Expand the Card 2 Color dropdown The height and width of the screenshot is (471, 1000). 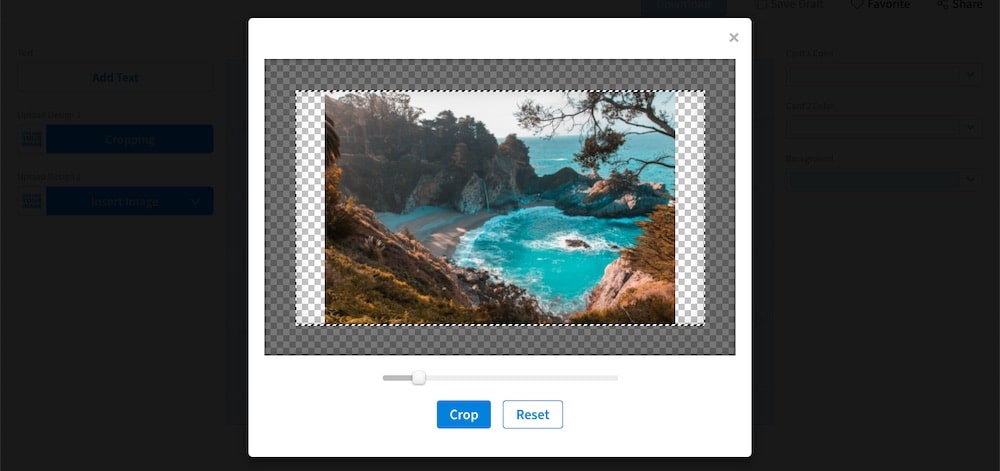(x=970, y=127)
